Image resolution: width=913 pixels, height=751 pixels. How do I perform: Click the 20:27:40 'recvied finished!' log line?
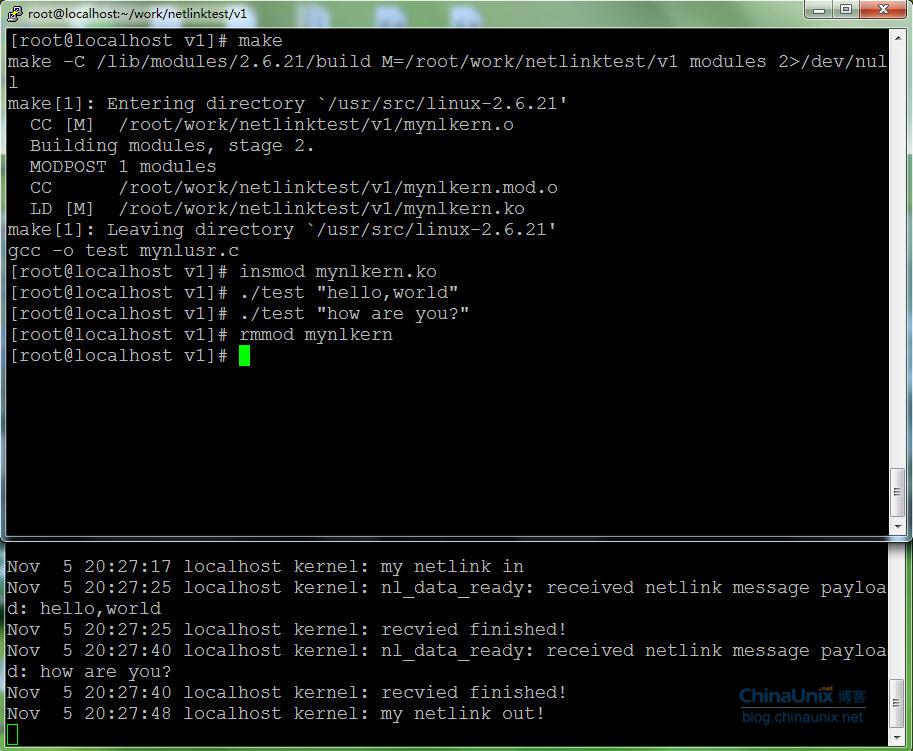coord(286,692)
